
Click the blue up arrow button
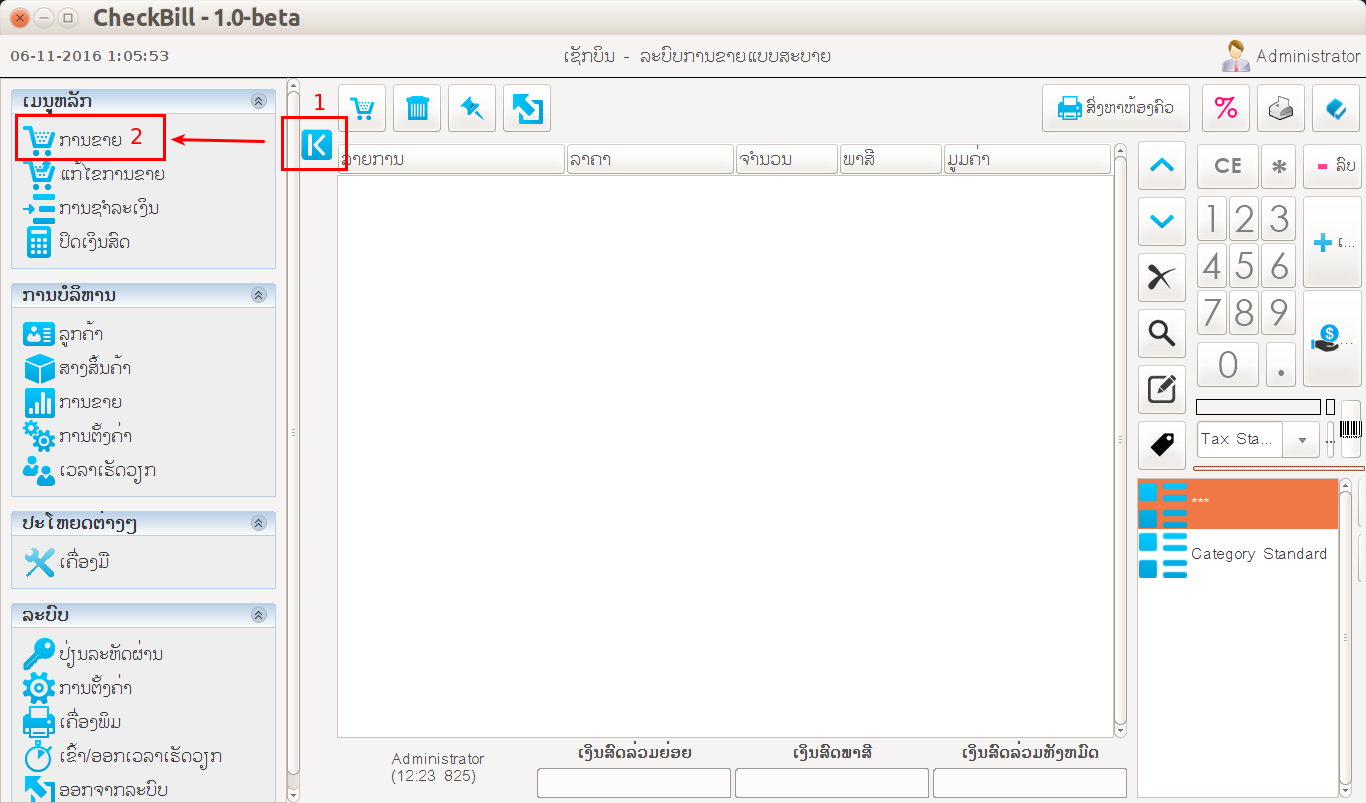pos(1161,166)
